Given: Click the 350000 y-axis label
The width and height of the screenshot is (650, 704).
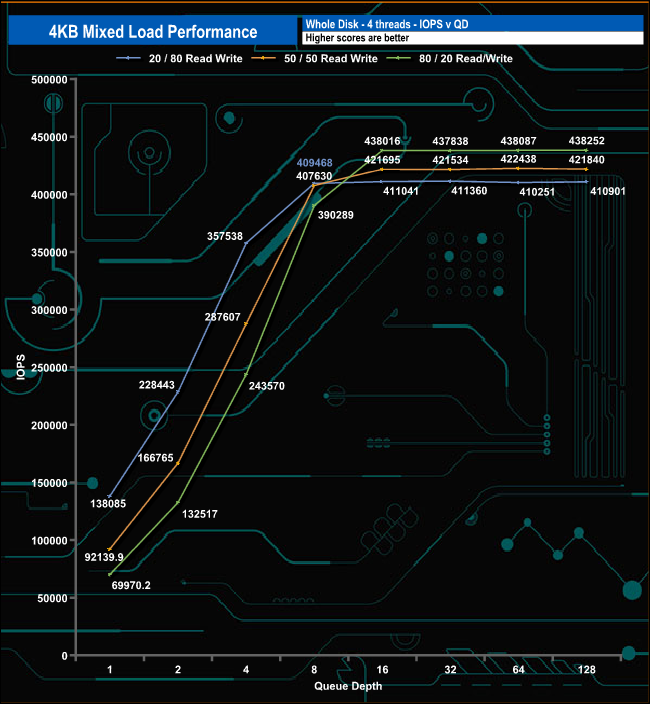Looking at the screenshot, I should click(49, 252).
